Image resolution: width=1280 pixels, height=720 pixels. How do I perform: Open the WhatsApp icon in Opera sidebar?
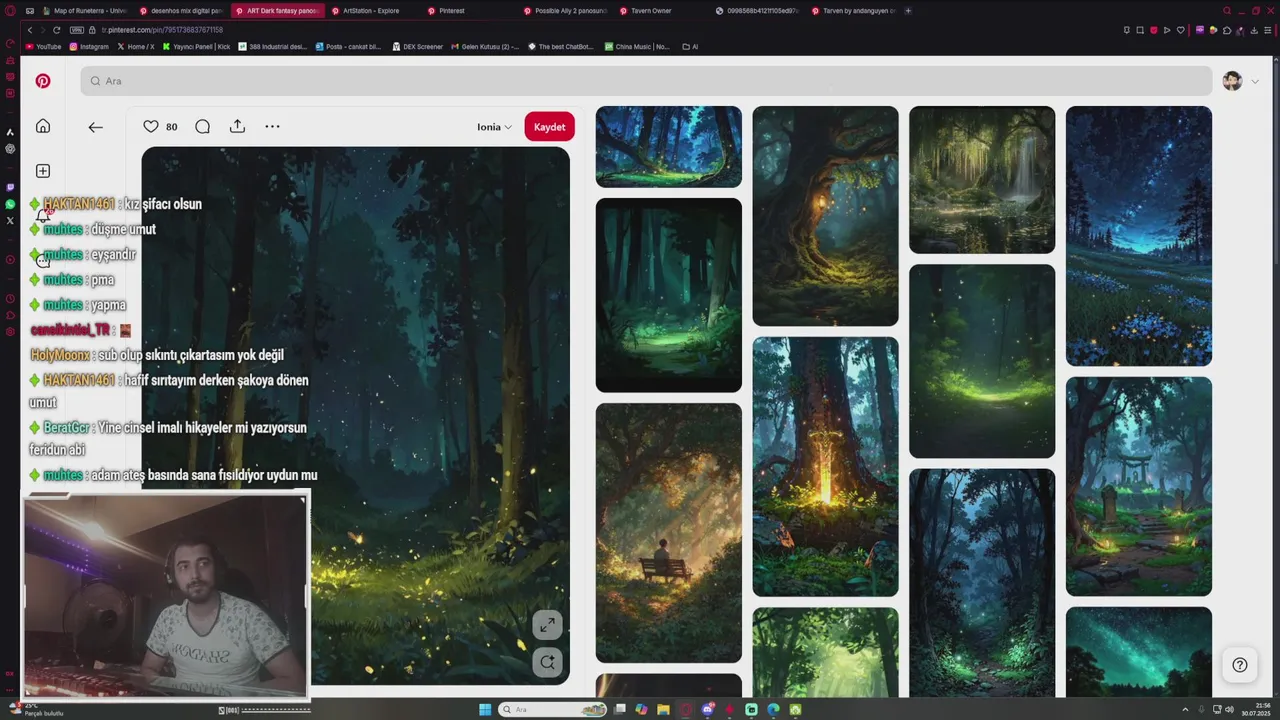10,204
